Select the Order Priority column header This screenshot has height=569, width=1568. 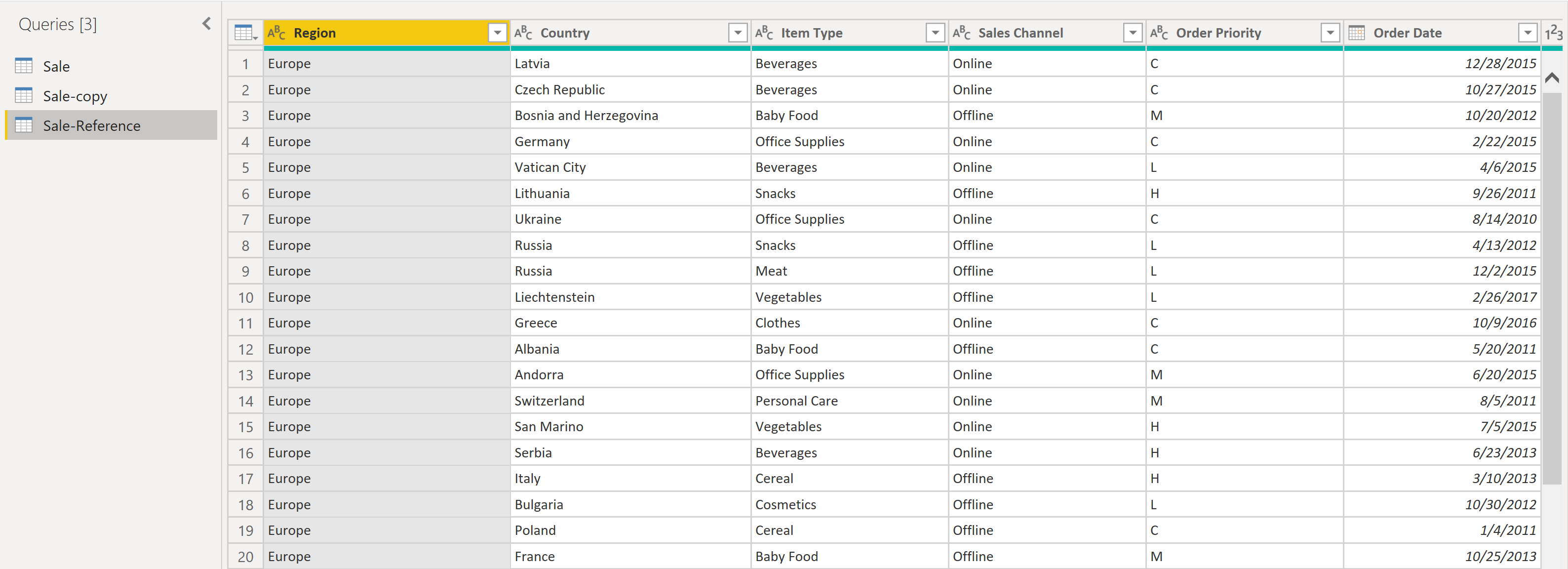coord(1218,33)
